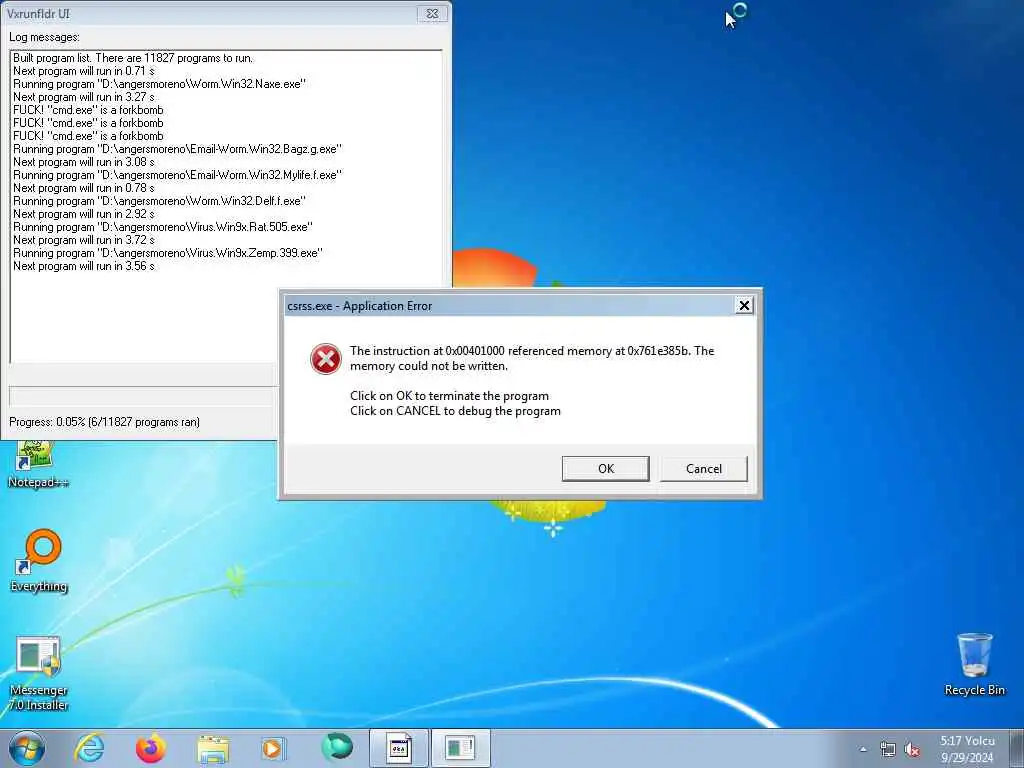Click OK to terminate csrss.exe
The height and width of the screenshot is (768, 1024).
pyautogui.click(x=605, y=468)
